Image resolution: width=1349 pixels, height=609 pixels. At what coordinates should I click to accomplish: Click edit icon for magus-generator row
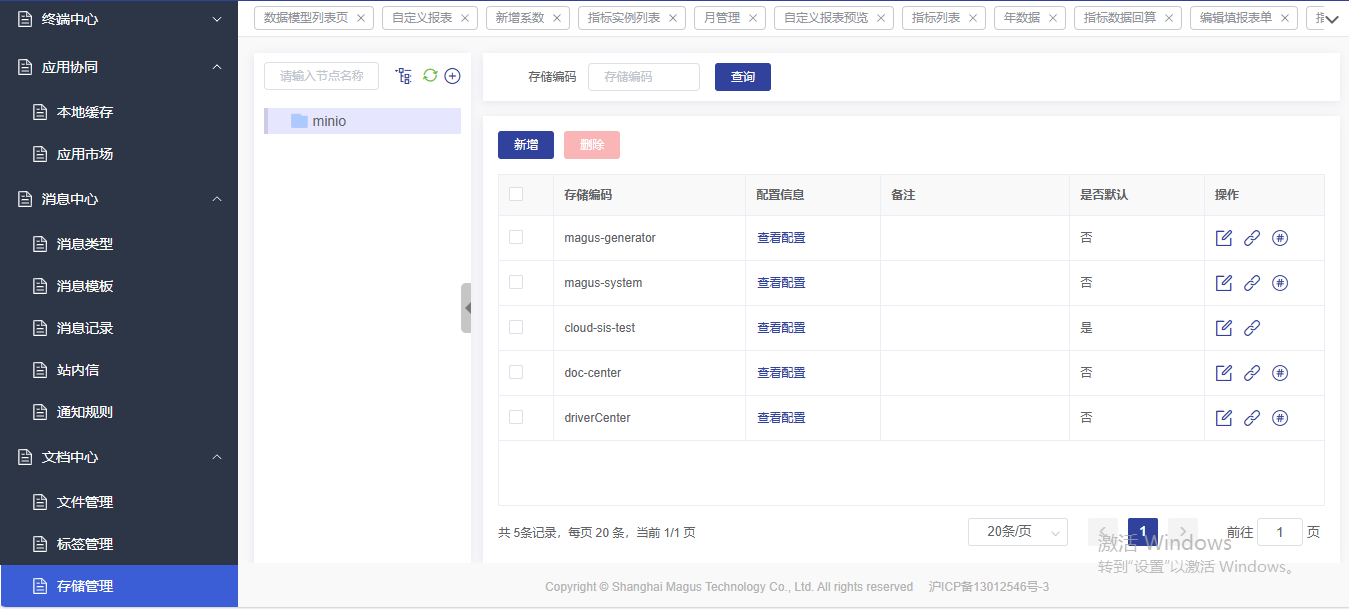click(1223, 238)
